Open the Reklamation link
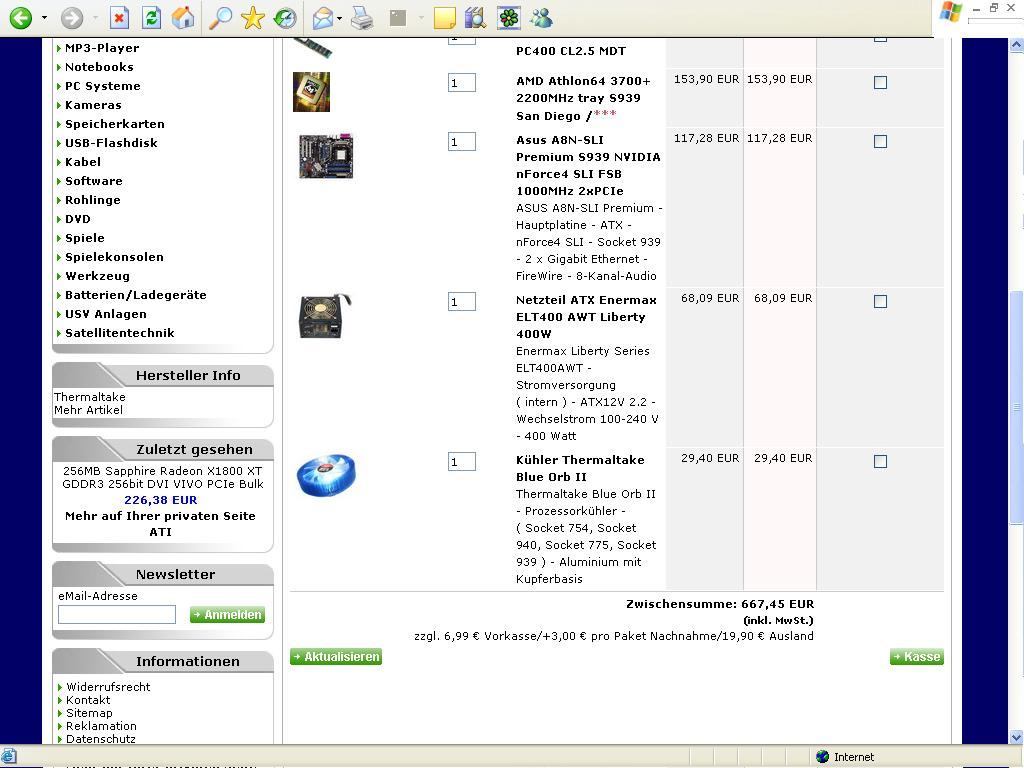 click(101, 726)
